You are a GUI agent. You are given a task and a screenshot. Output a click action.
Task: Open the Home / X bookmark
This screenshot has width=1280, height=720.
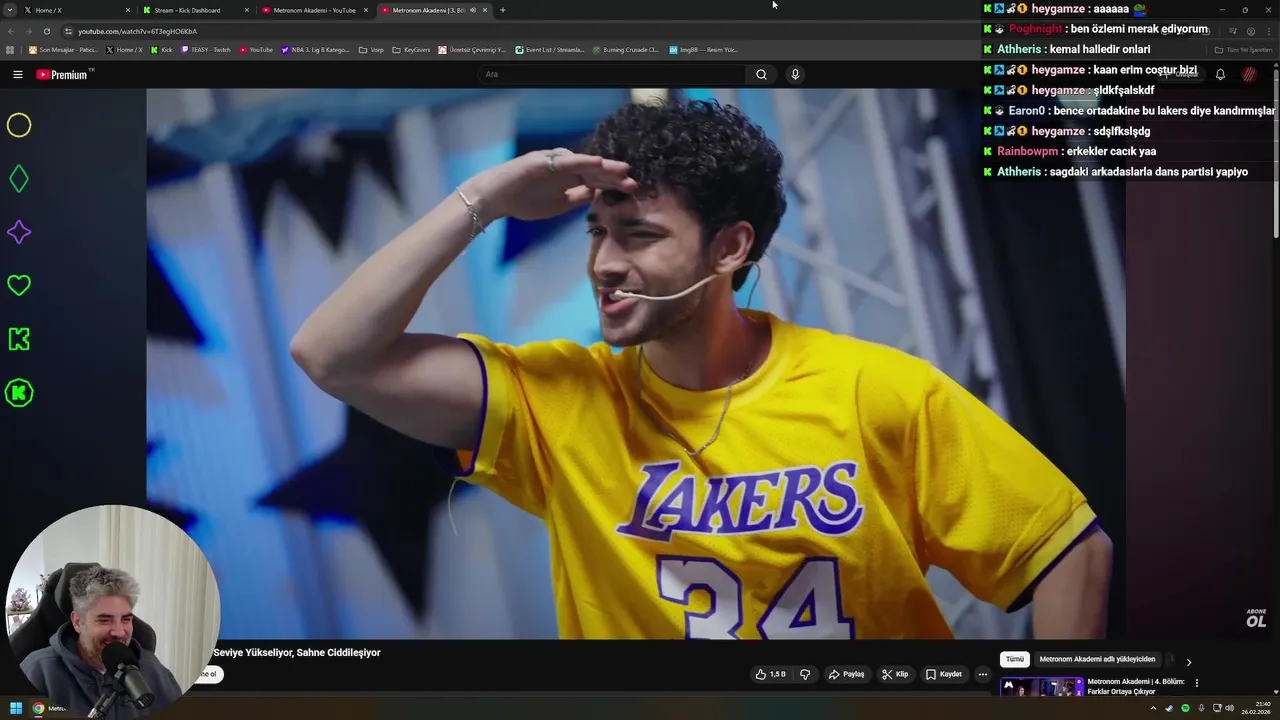(x=124, y=50)
